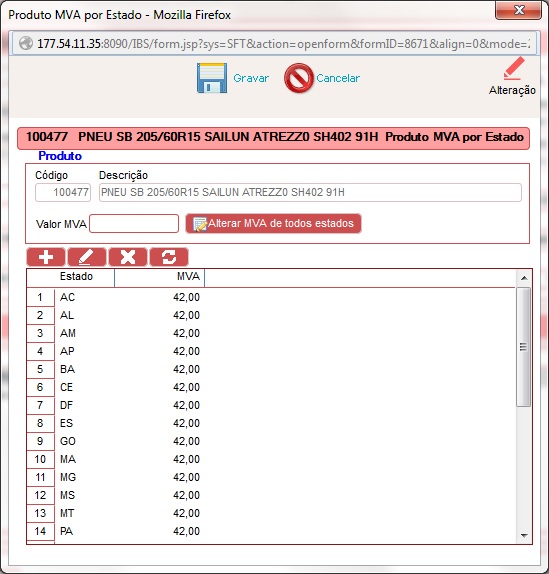Click the Cancelar prohibited sign icon
The image size is (549, 574).
tap(299, 78)
